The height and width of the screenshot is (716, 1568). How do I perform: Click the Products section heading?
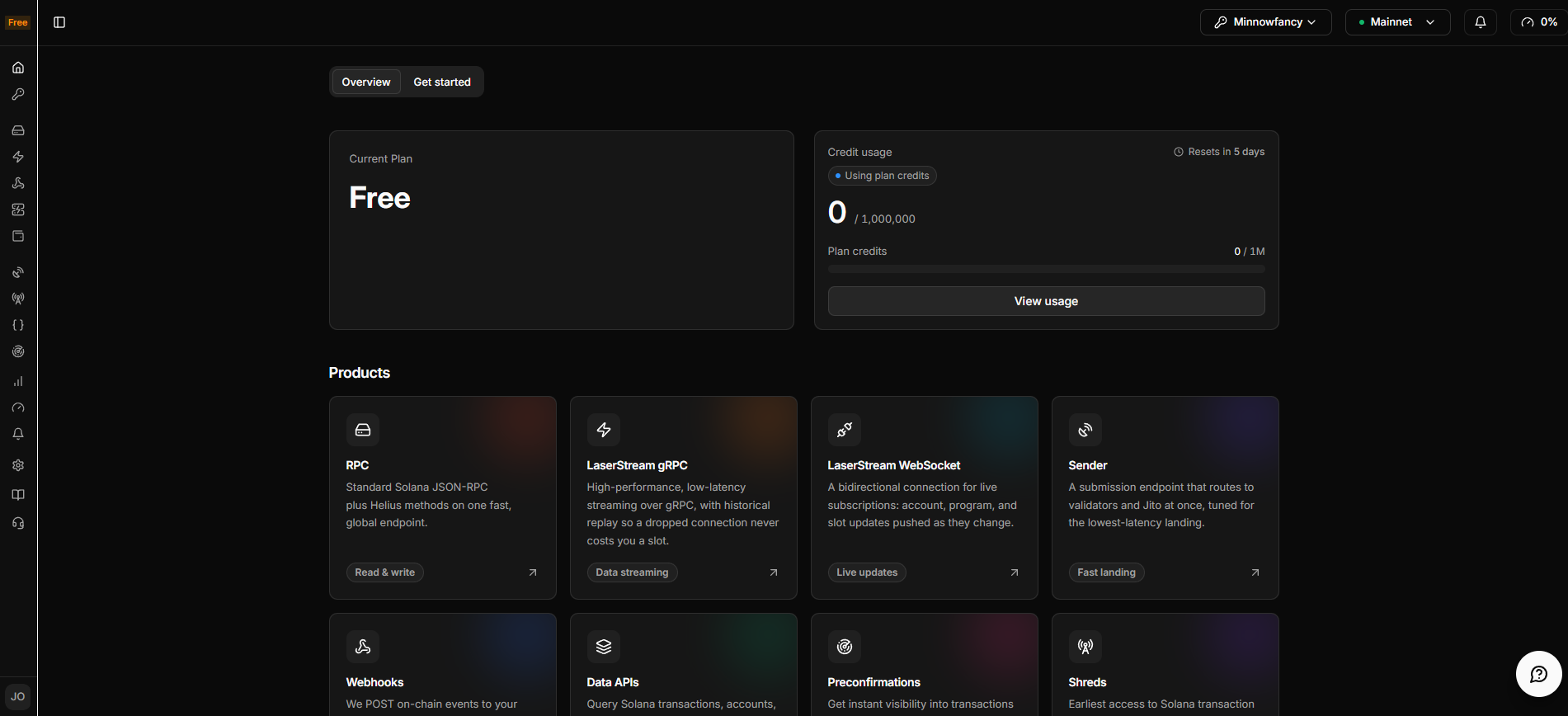click(360, 373)
